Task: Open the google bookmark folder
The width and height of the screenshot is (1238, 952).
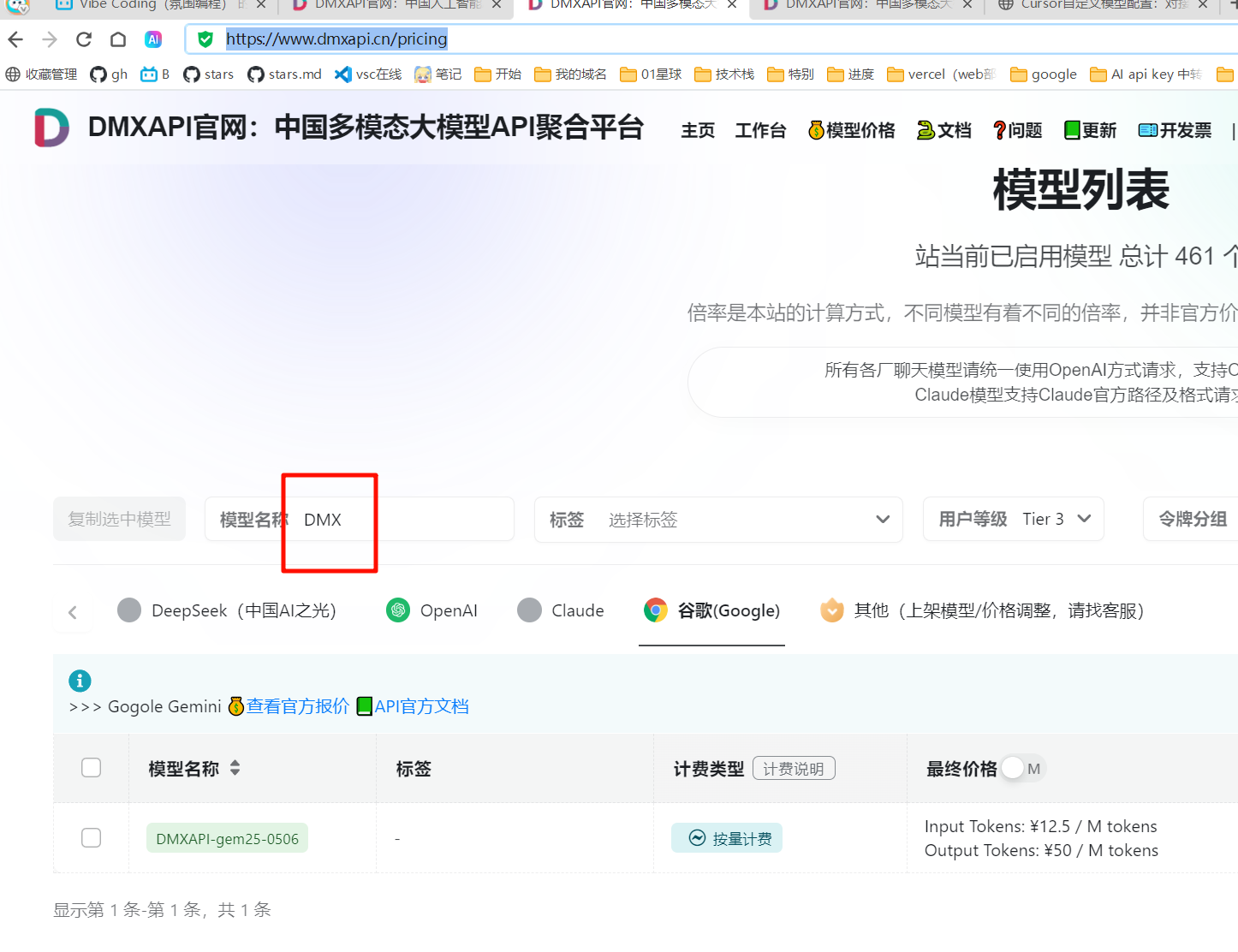Action: click(1044, 74)
